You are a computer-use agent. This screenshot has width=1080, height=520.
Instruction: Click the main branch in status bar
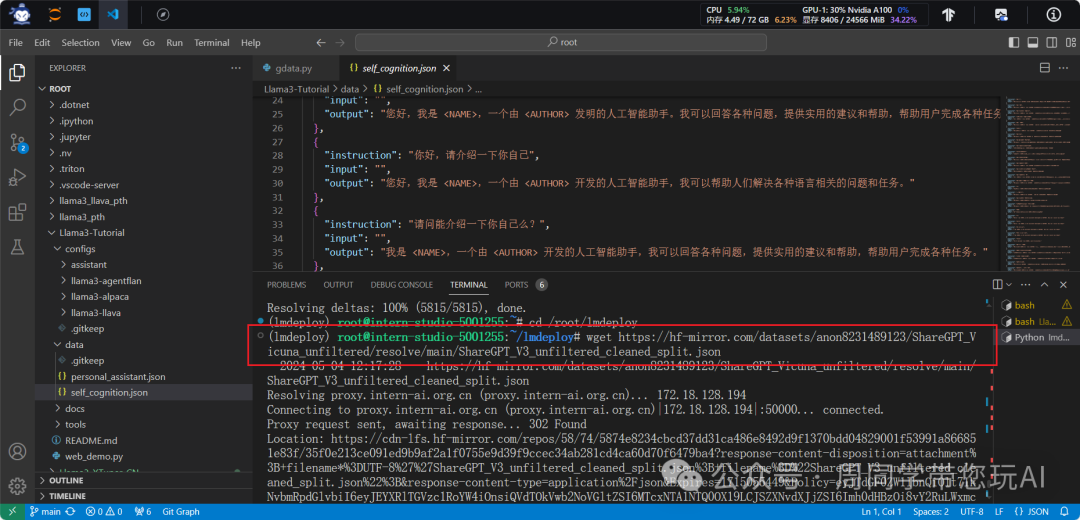pos(46,512)
